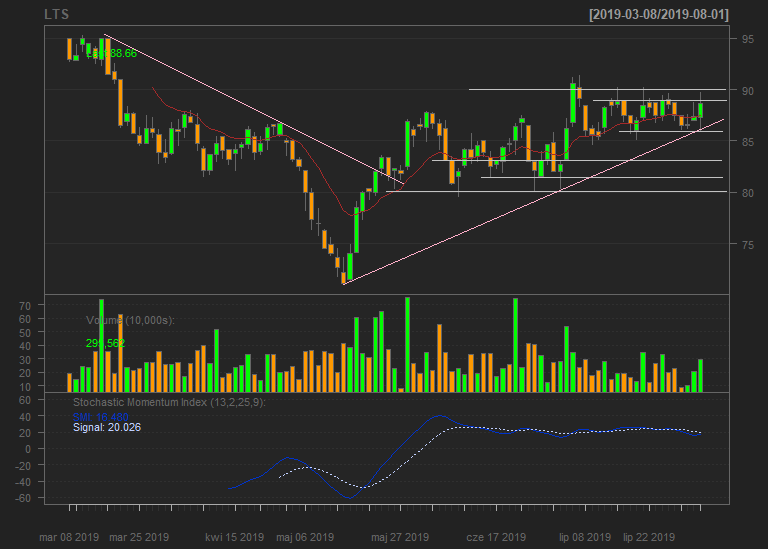Click the 40 SMI axis label

point(25,417)
